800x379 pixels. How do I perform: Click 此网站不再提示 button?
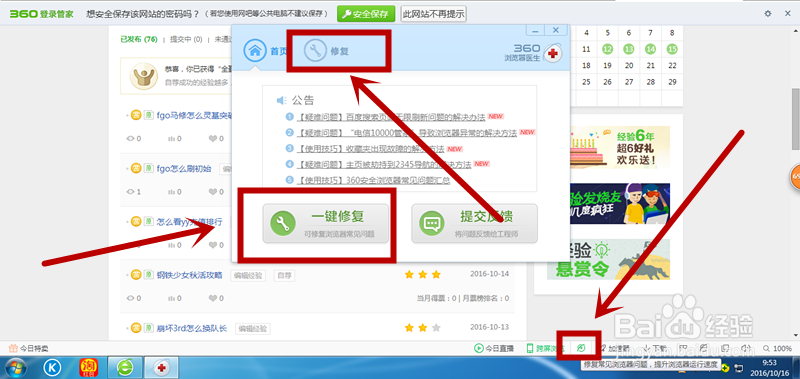pyautogui.click(x=434, y=14)
